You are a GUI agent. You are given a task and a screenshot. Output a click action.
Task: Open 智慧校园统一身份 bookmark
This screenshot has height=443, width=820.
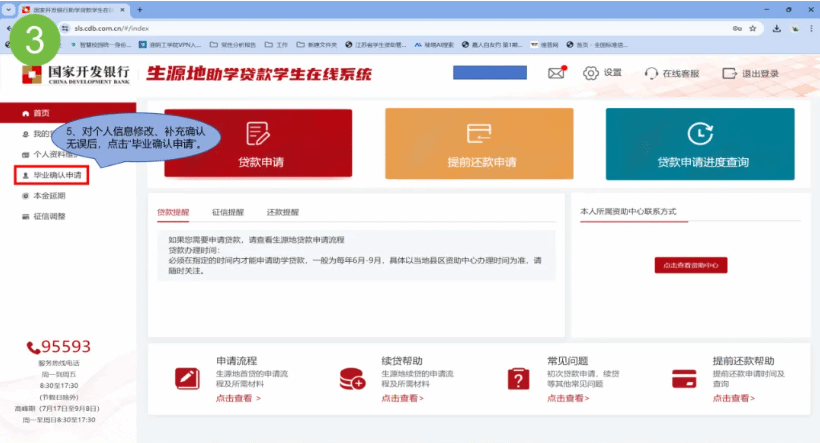click(100, 45)
